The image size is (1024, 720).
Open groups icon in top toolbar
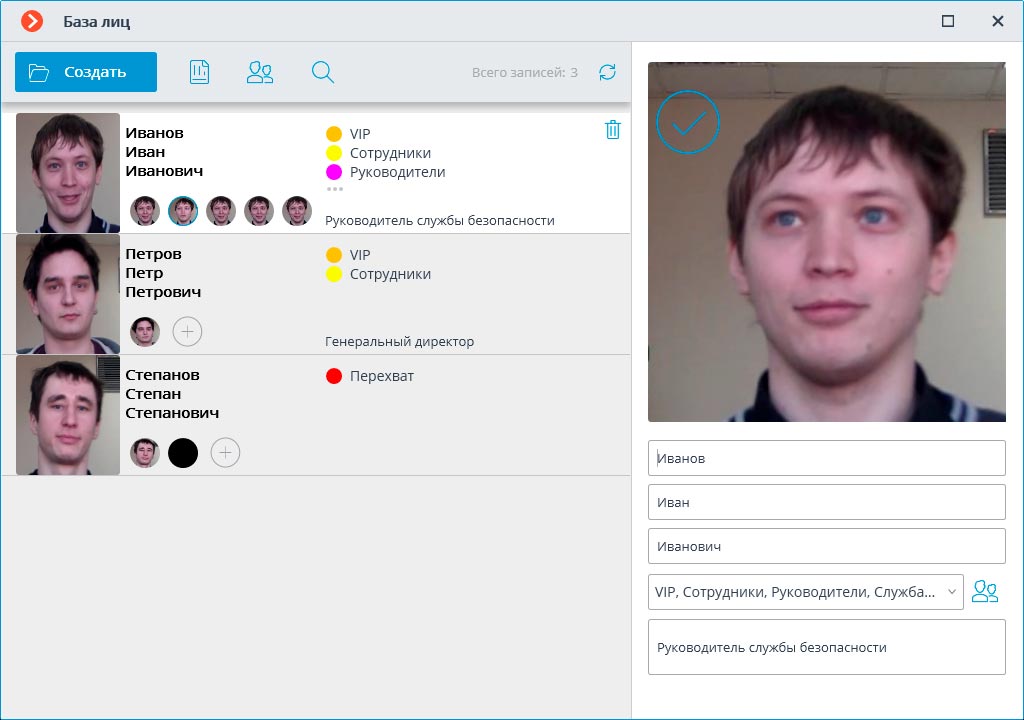[x=260, y=72]
